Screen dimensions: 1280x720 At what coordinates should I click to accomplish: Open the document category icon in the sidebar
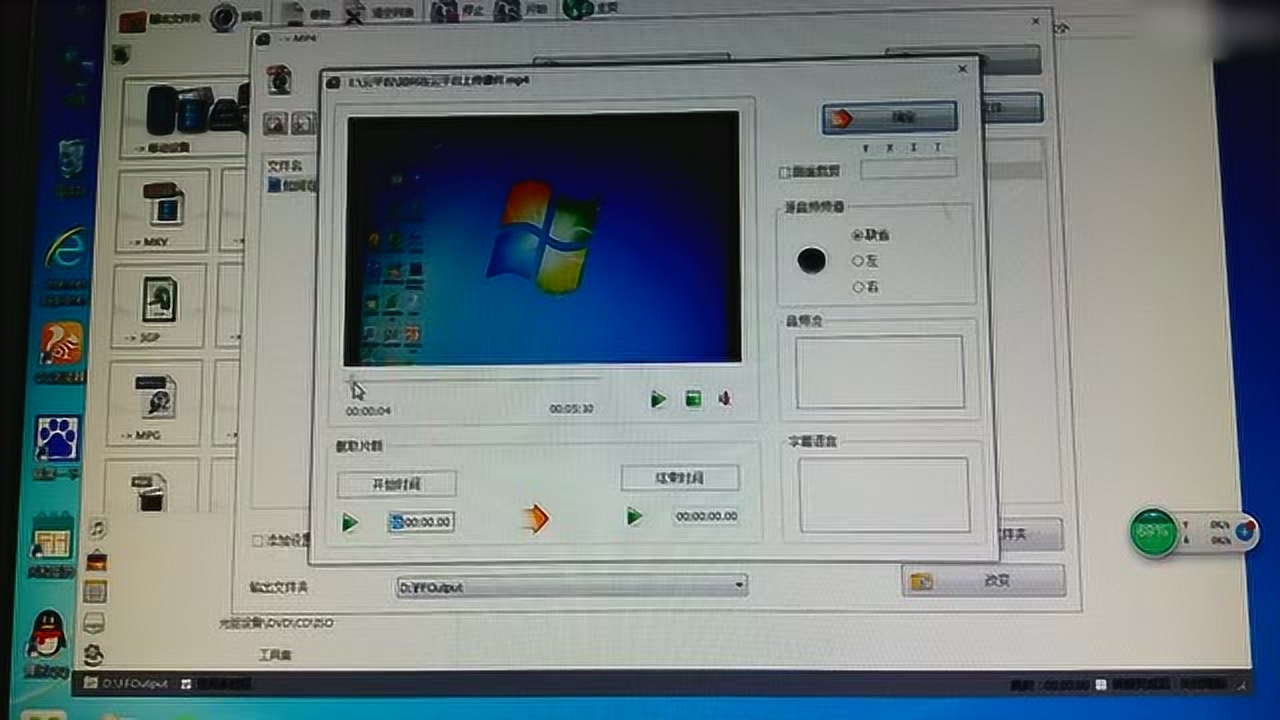pyautogui.click(x=95, y=592)
